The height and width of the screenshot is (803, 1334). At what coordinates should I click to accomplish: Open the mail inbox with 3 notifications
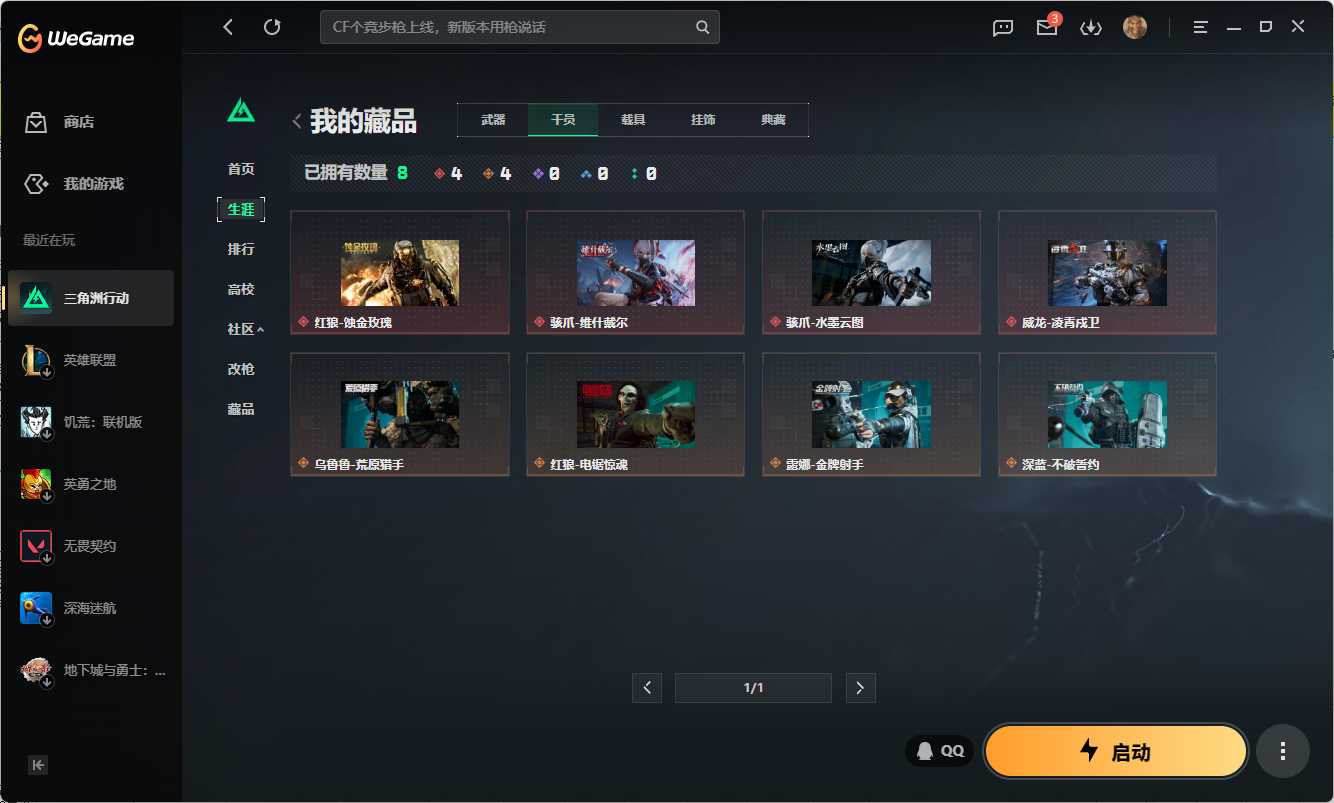(1047, 28)
